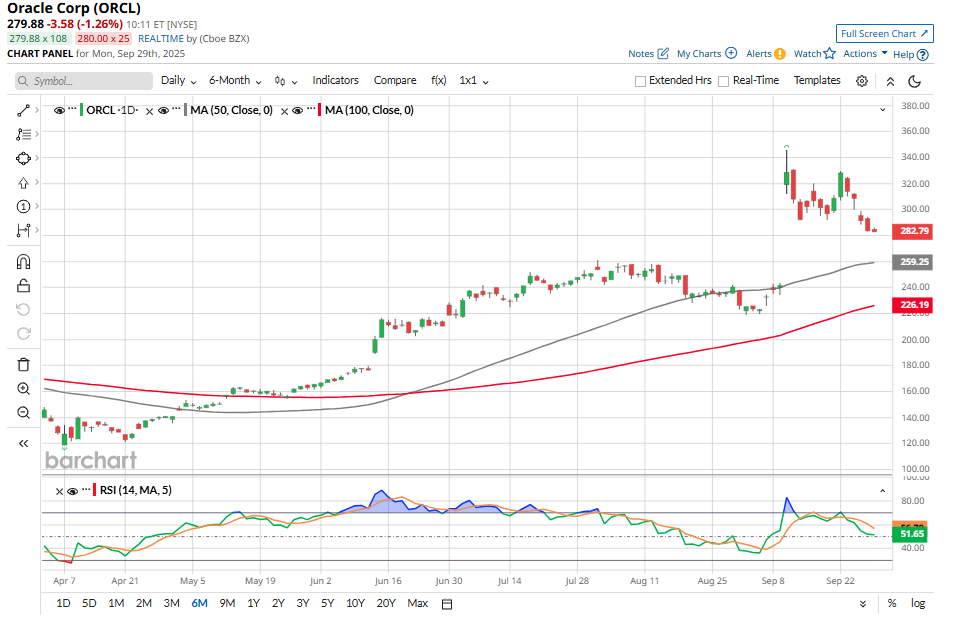Expand the 6-Month period dropdown
The image size is (960, 635).
235,81
